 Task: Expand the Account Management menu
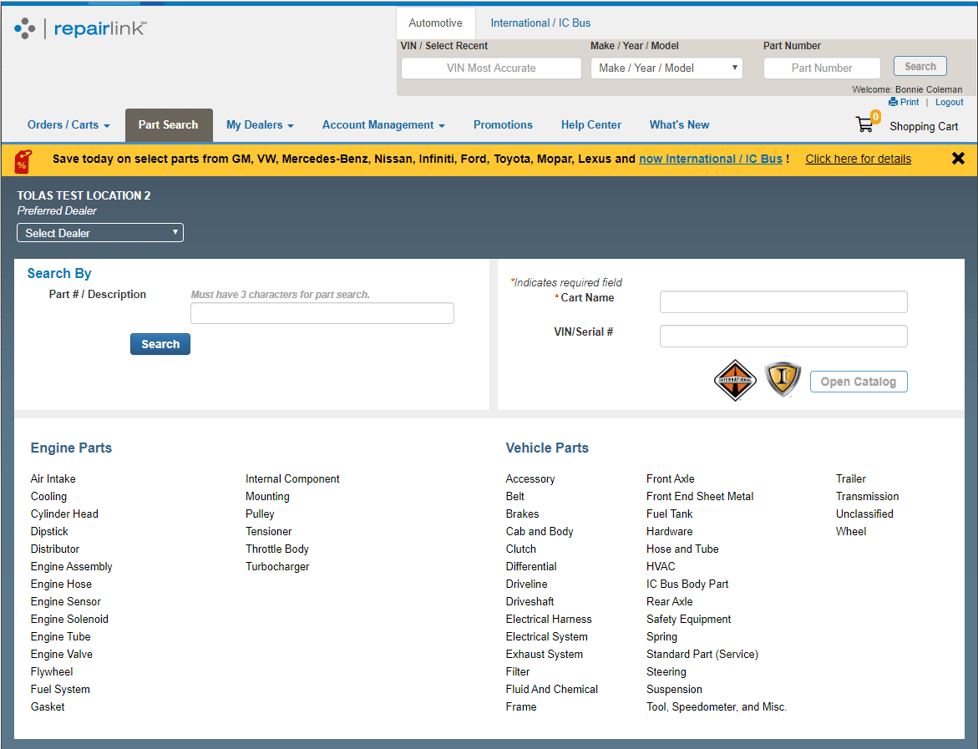pyautogui.click(x=383, y=125)
